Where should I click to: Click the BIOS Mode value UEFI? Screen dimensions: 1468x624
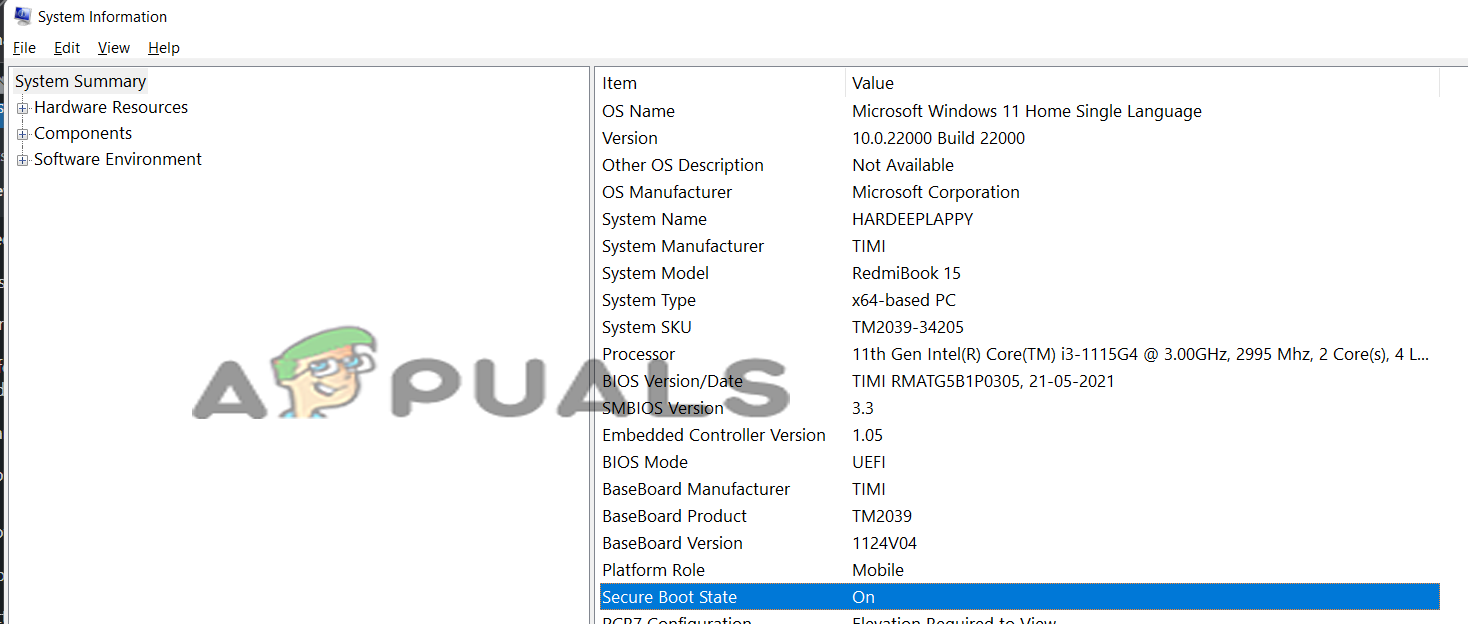[869, 462]
